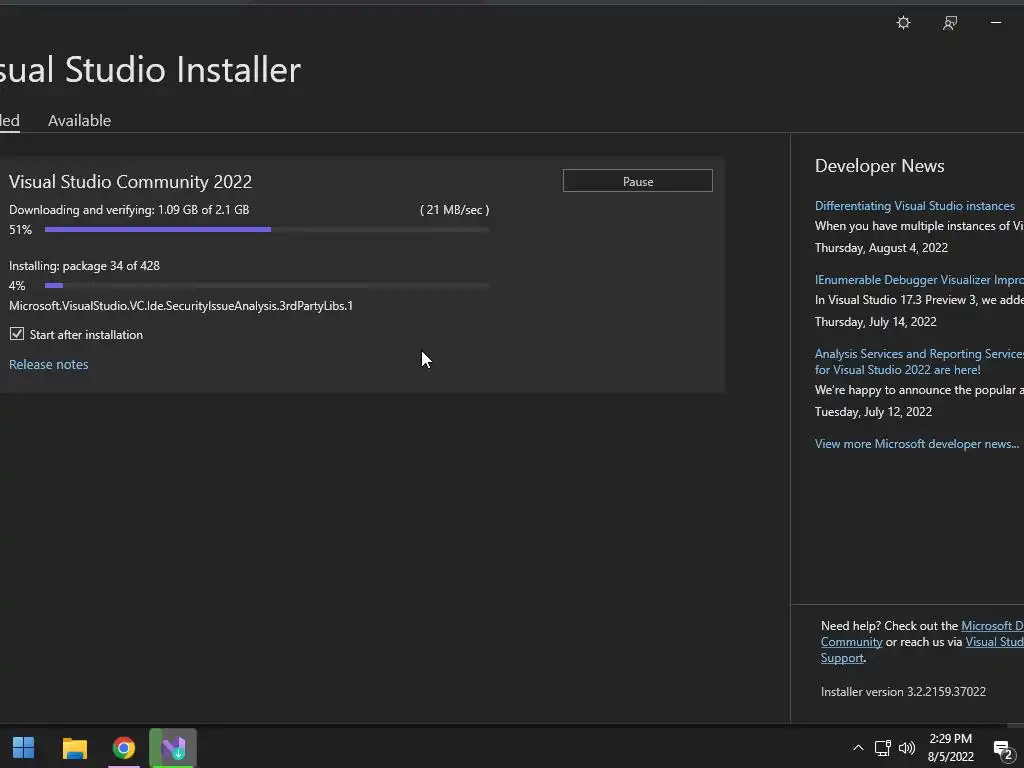The image size is (1024, 768).
Task: Uncheck Start after installation
Action: pyautogui.click(x=17, y=334)
